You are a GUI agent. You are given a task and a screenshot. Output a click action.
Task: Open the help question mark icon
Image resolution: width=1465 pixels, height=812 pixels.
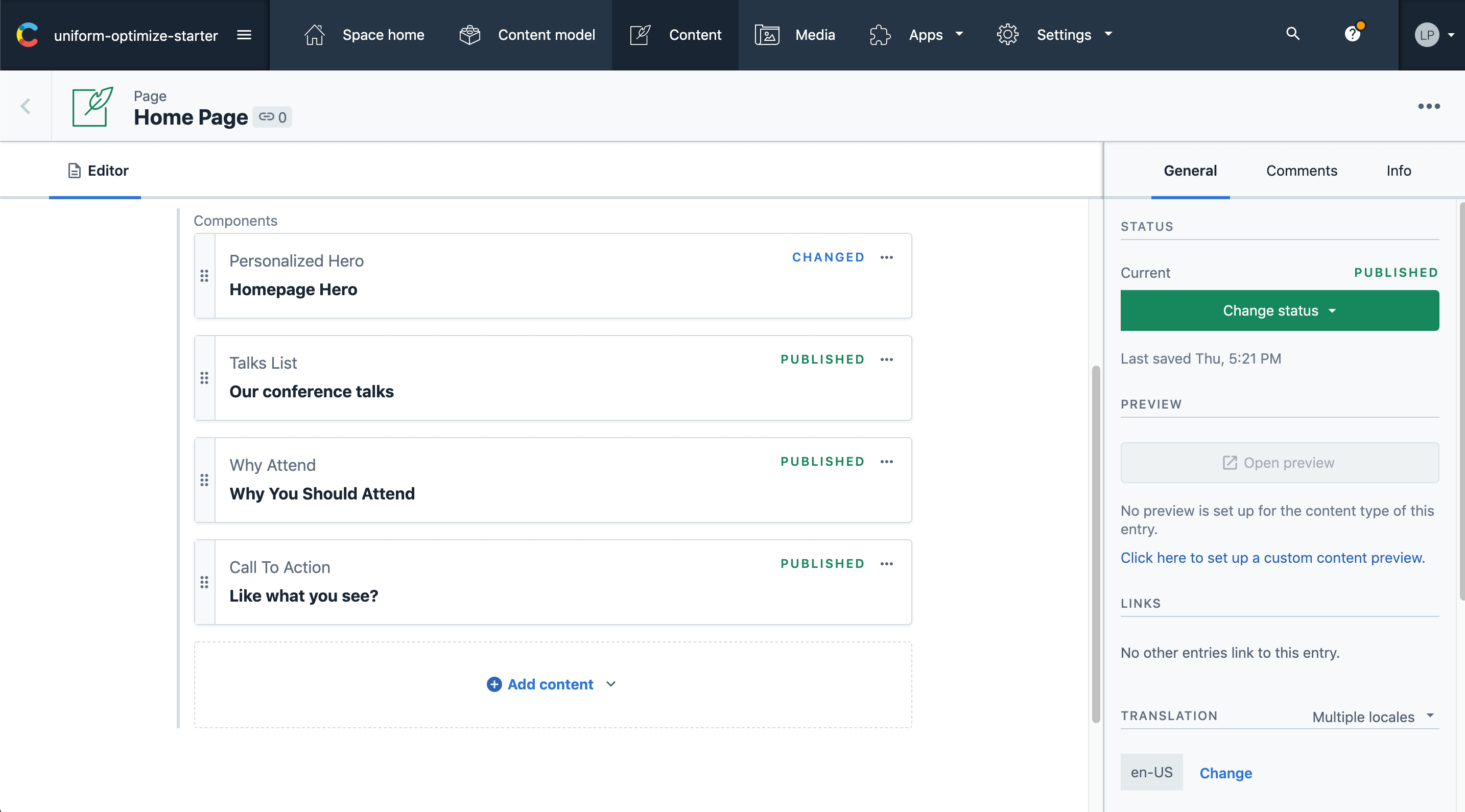pos(1353,34)
